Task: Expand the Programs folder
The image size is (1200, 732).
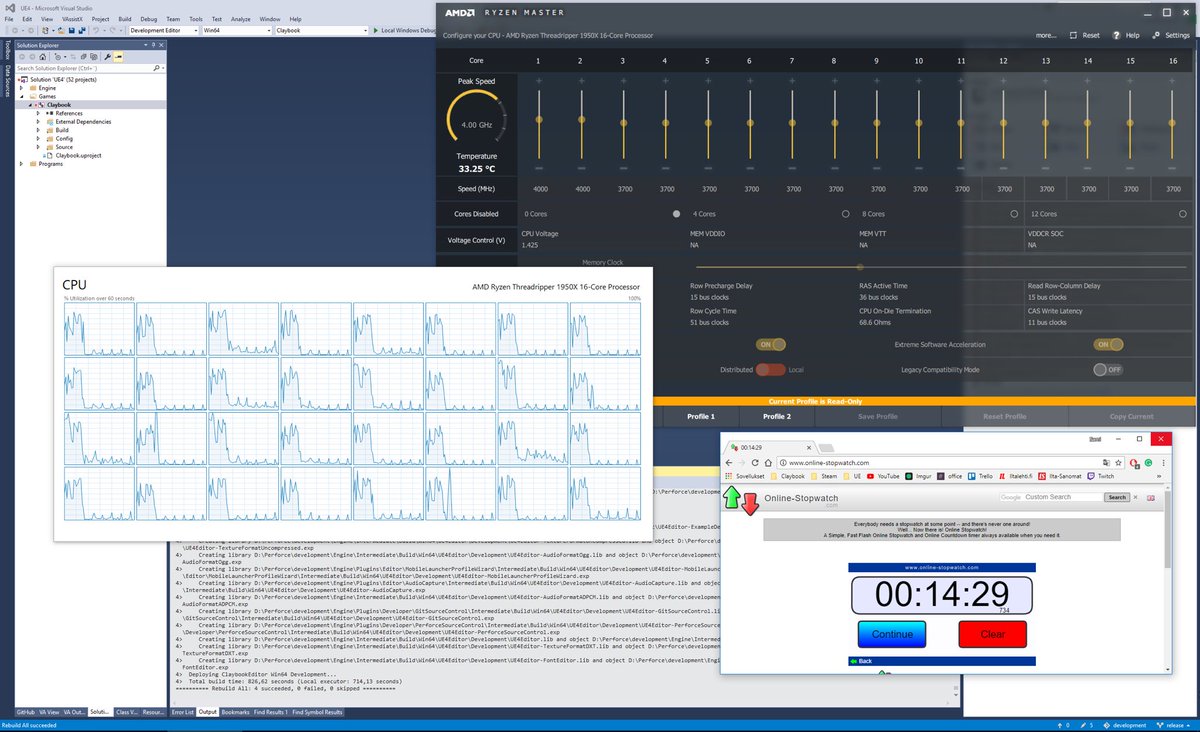Action: pyautogui.click(x=22, y=164)
